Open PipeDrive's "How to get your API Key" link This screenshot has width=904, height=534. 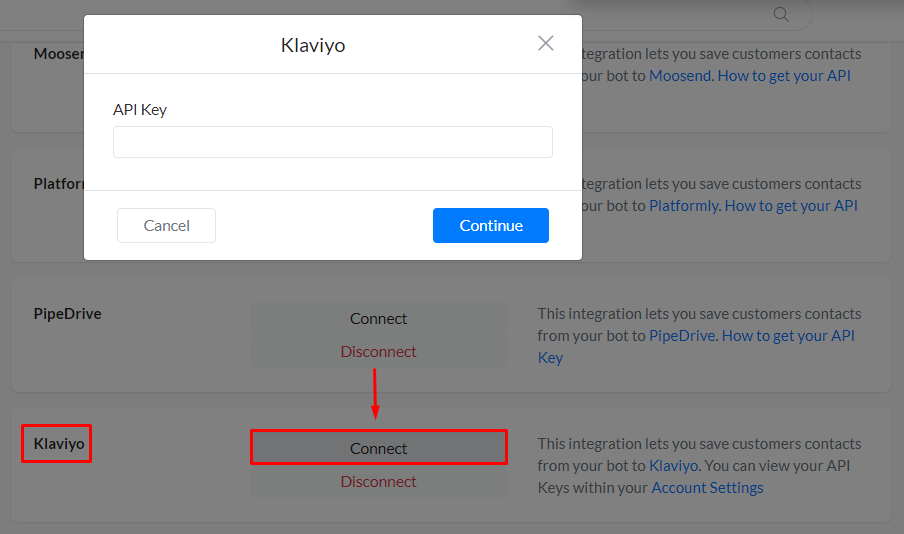[788, 336]
